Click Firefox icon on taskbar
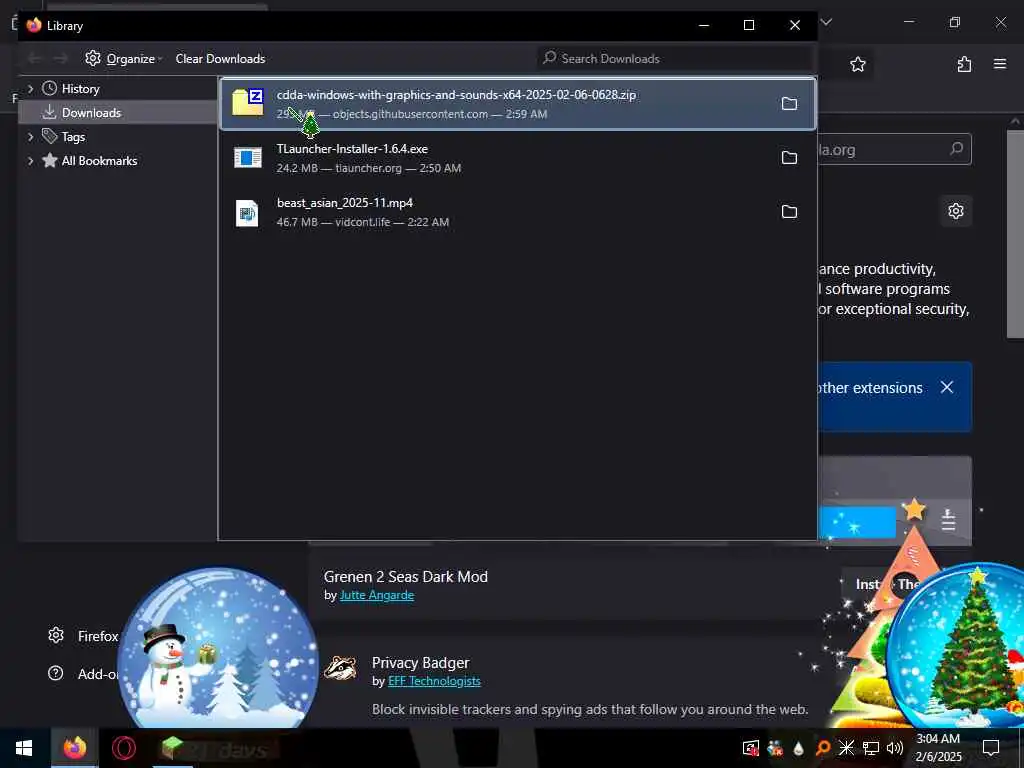1024x768 pixels. [74, 748]
